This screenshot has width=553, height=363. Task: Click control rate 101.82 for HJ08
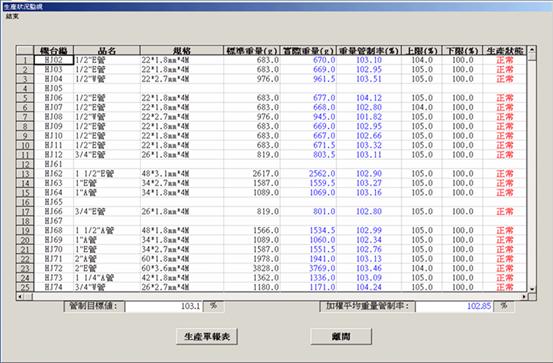tap(369, 117)
